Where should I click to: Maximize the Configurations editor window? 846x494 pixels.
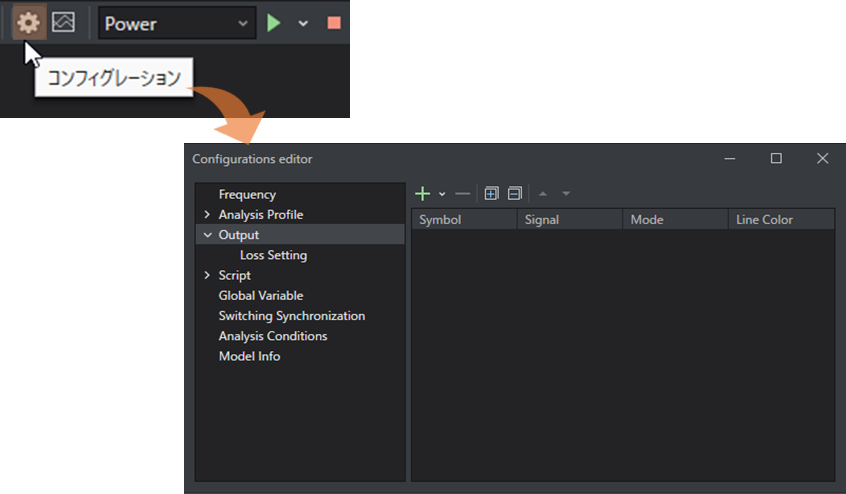[776, 158]
